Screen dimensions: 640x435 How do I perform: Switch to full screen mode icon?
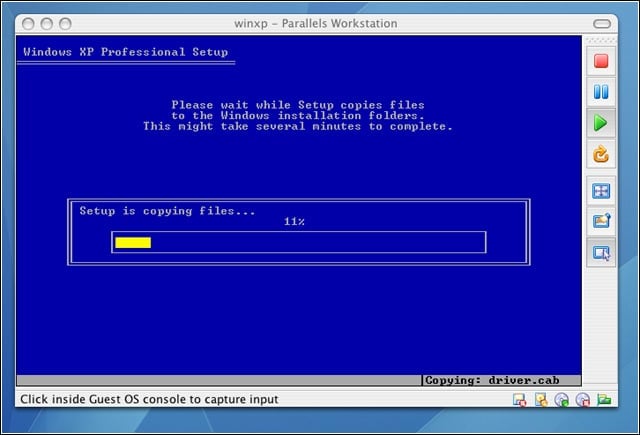[x=601, y=191]
